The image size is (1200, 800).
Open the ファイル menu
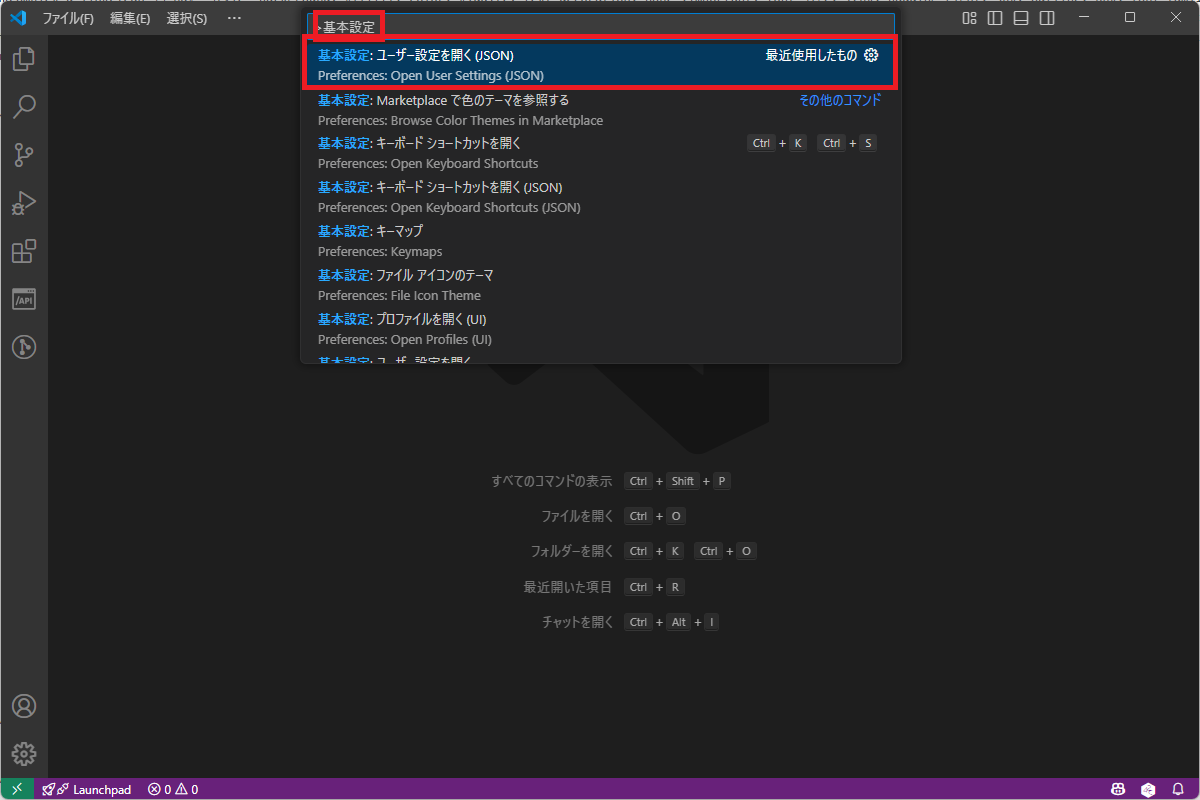68,17
